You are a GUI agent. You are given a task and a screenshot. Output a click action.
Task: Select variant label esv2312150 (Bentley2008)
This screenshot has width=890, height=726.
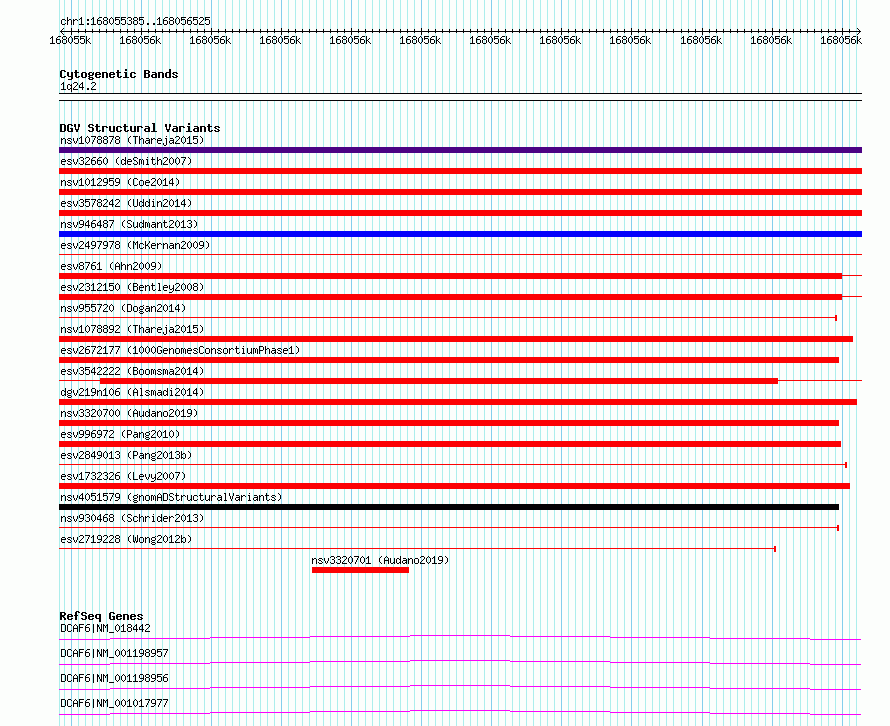[132, 287]
